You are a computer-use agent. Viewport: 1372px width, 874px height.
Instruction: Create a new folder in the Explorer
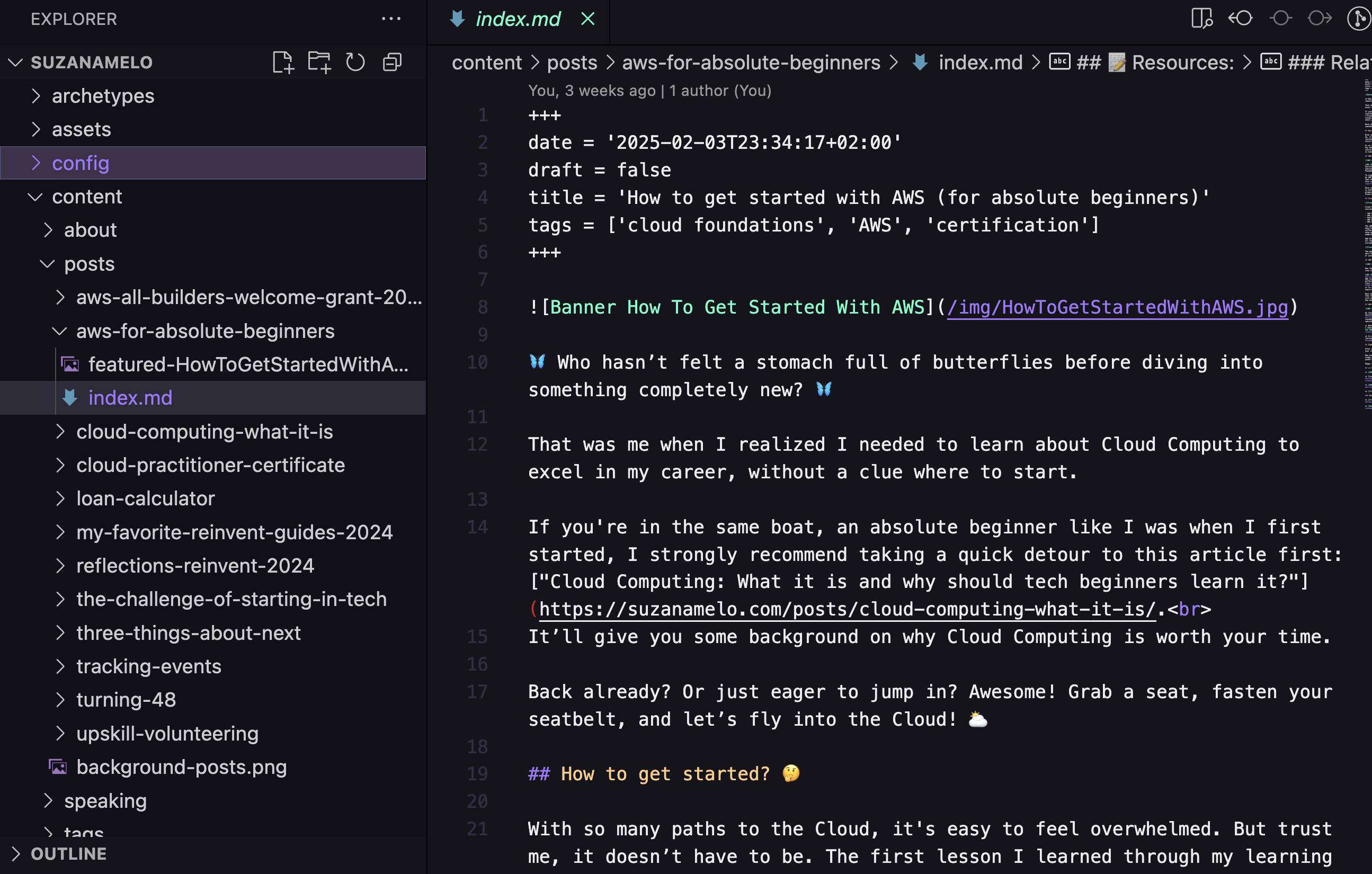coord(319,62)
